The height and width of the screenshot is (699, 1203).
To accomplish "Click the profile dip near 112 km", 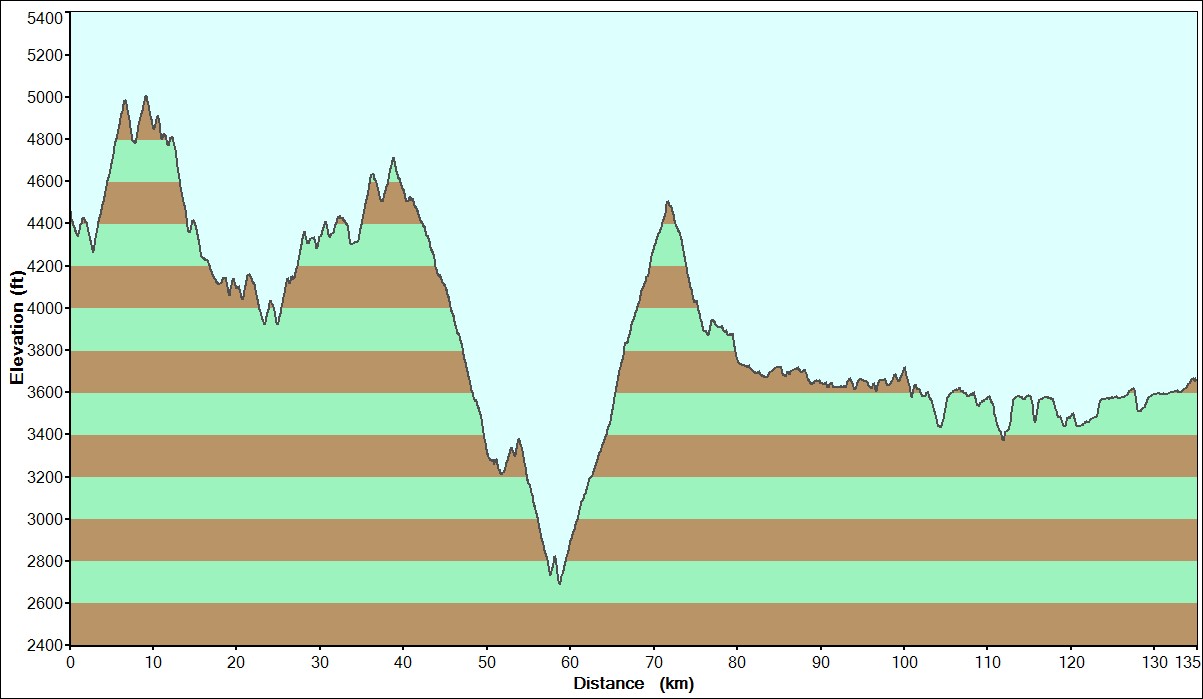I will tap(1003, 439).
